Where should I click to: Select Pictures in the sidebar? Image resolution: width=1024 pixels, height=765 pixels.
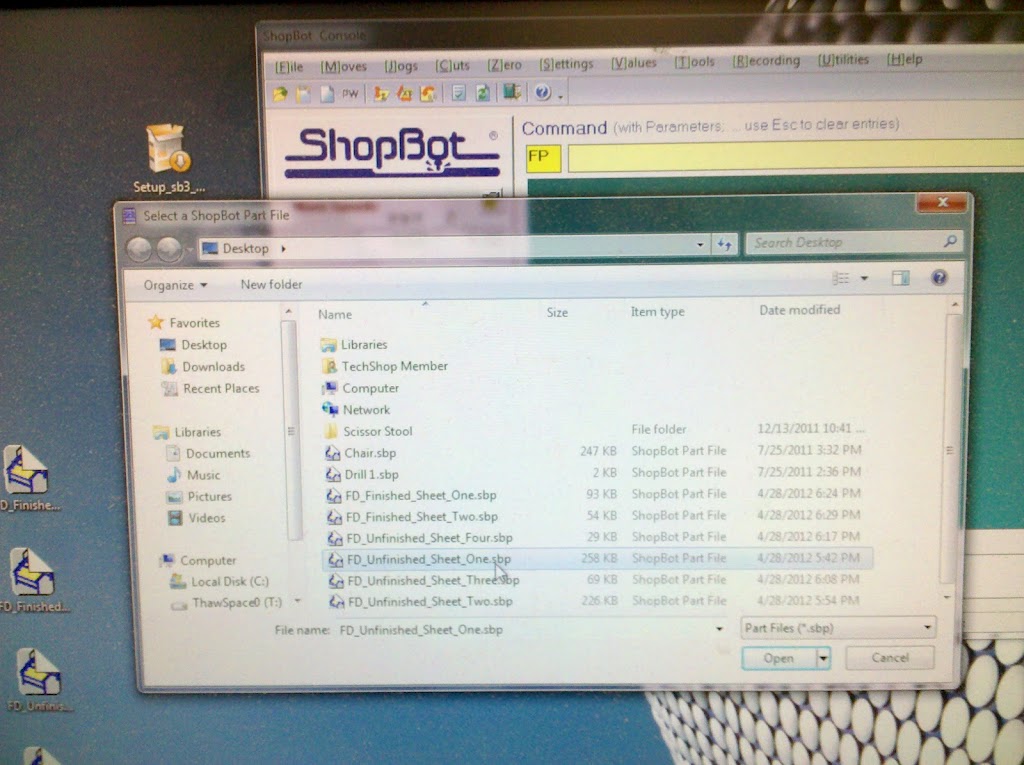click(200, 496)
